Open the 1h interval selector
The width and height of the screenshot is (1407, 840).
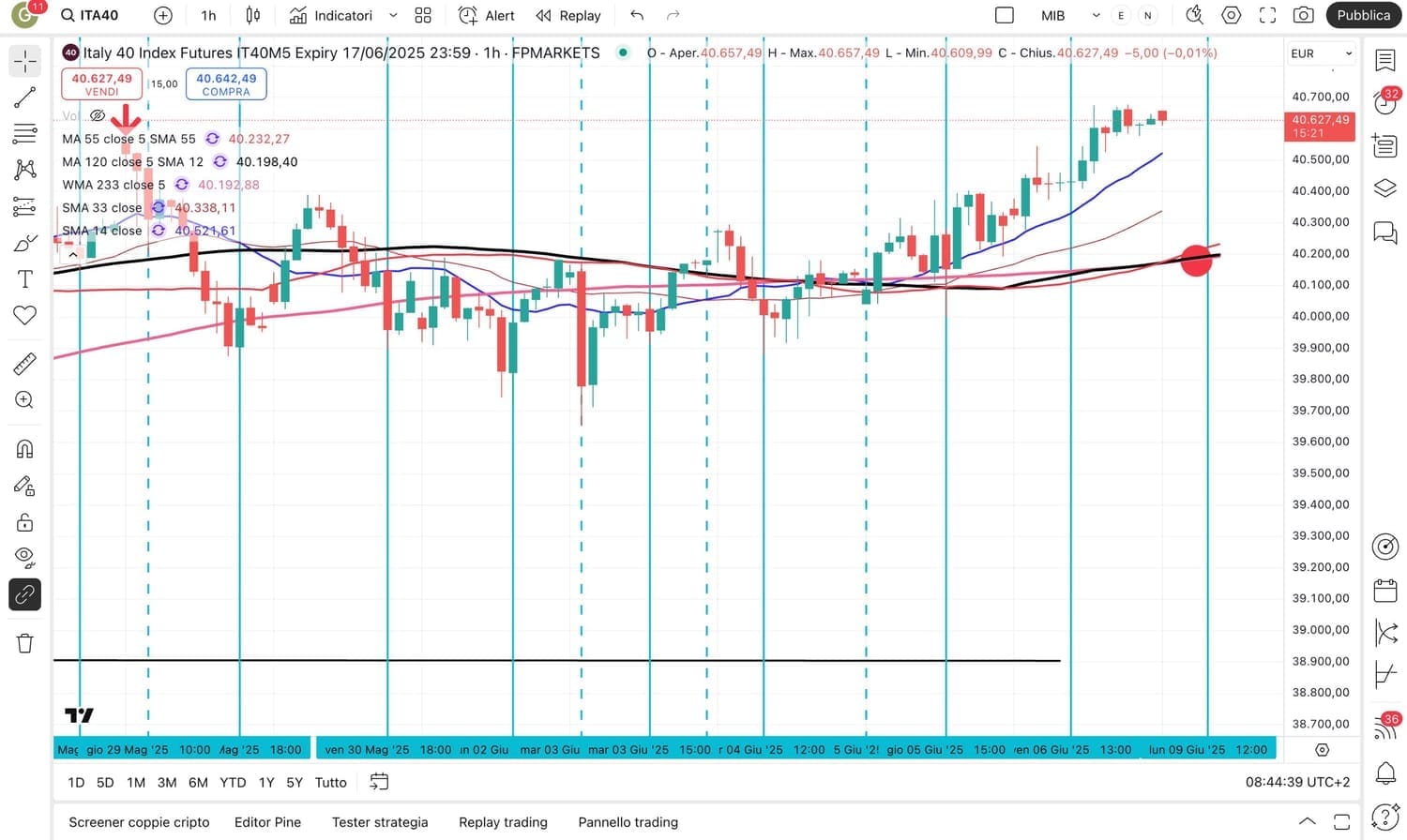tap(208, 15)
